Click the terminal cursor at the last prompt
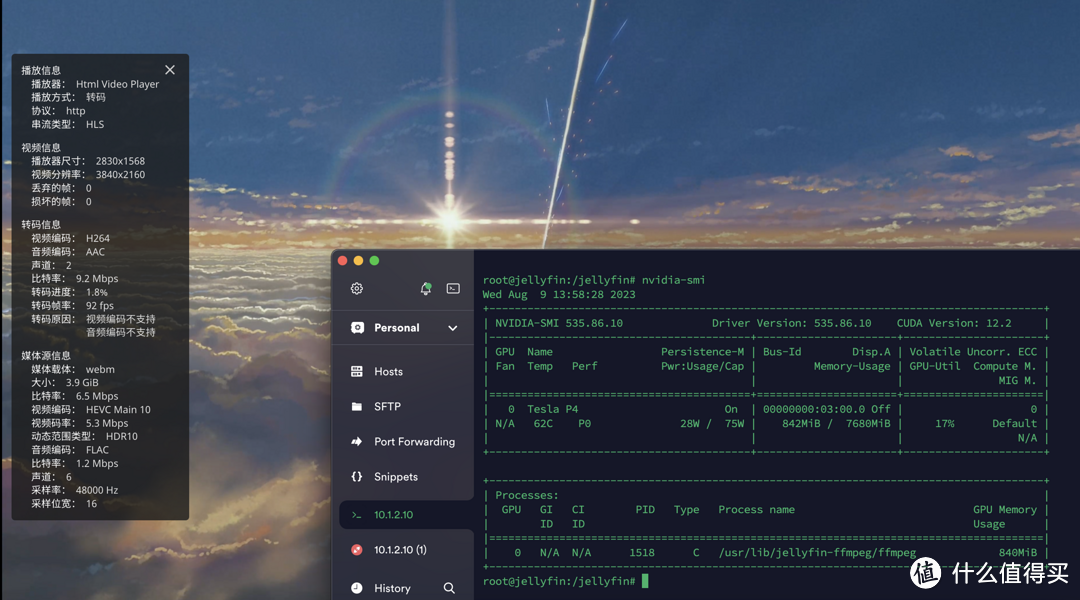Viewport: 1080px width, 600px height. click(x=645, y=581)
